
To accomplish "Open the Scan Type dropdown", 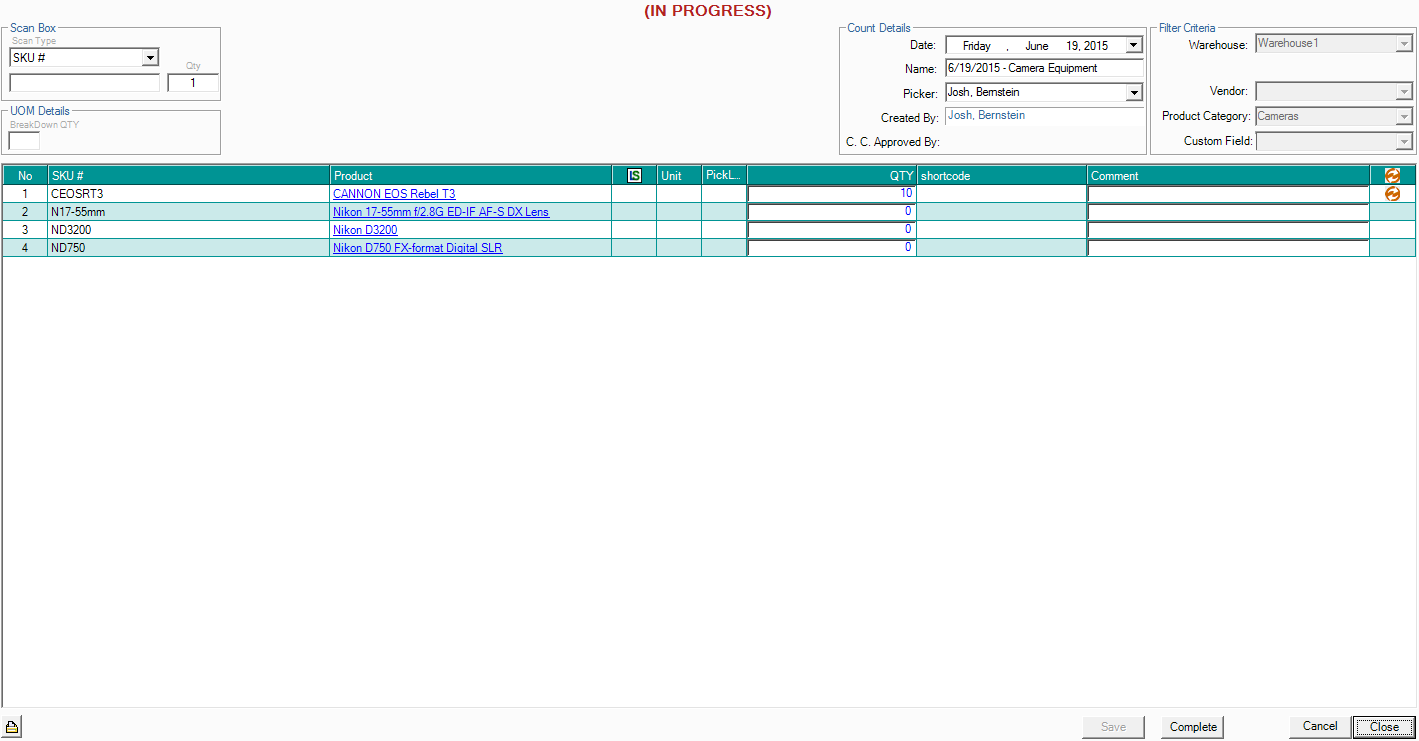I will coord(150,58).
